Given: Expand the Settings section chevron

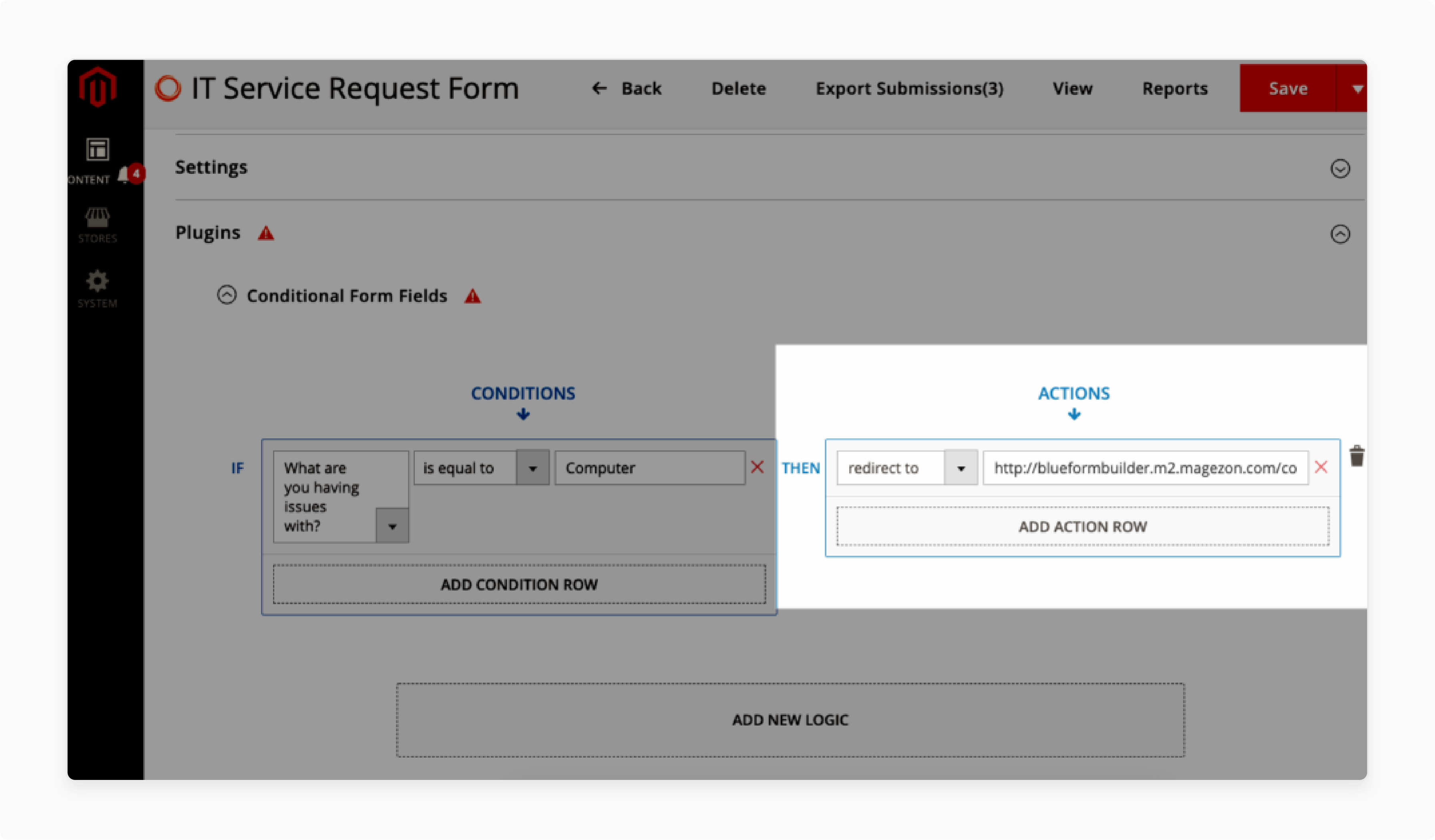Looking at the screenshot, I should coord(1340,169).
